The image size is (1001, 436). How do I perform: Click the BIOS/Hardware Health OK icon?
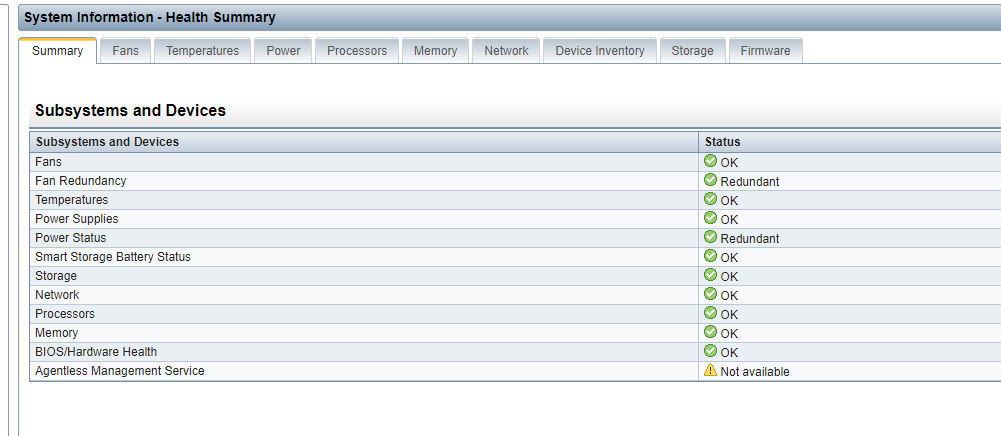pyautogui.click(x=710, y=351)
